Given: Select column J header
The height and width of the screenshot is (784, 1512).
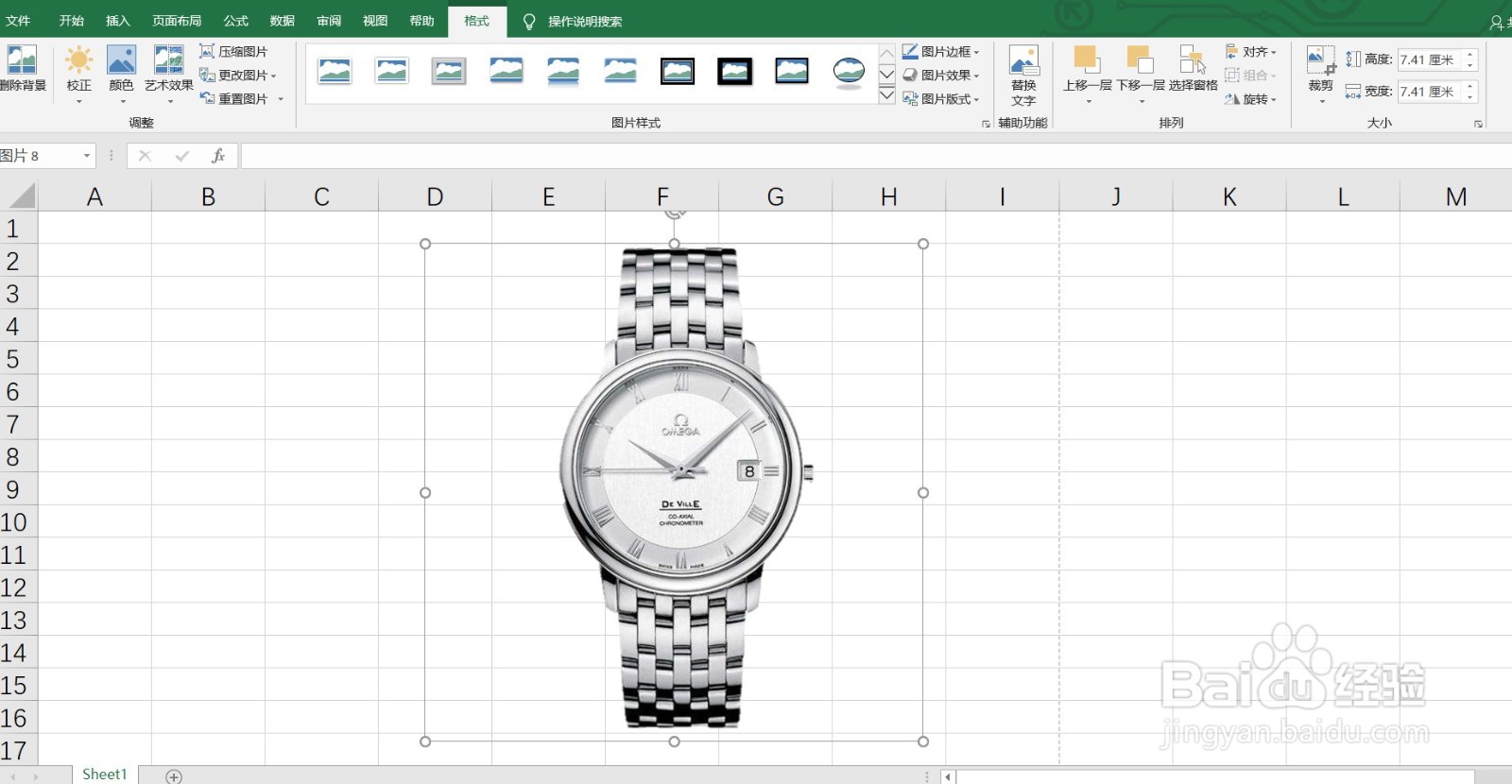Looking at the screenshot, I should pos(1116,196).
